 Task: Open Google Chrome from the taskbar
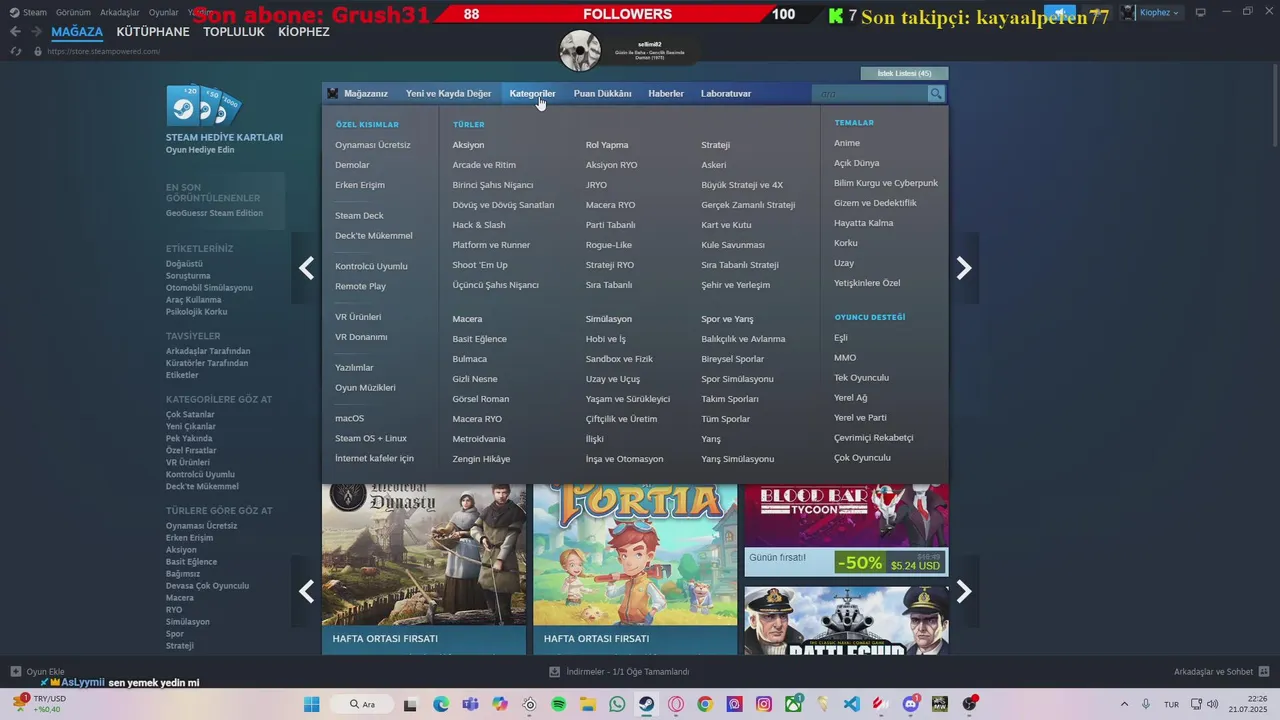coord(705,704)
